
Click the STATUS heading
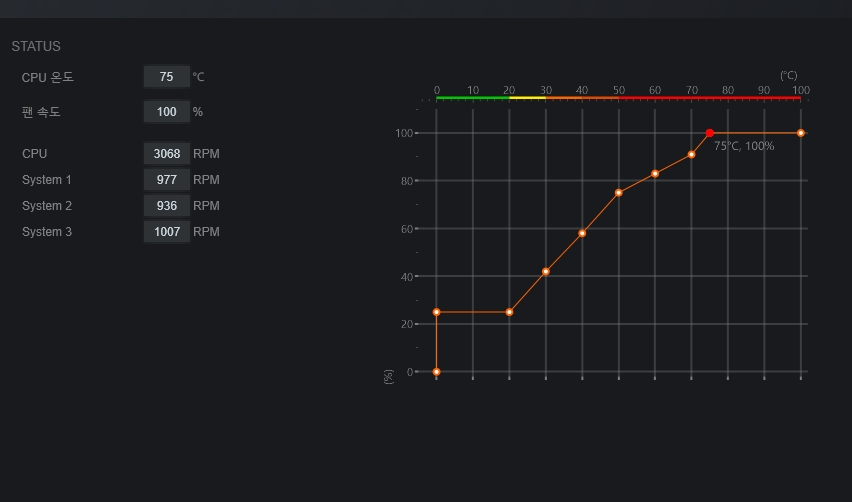tap(36, 46)
